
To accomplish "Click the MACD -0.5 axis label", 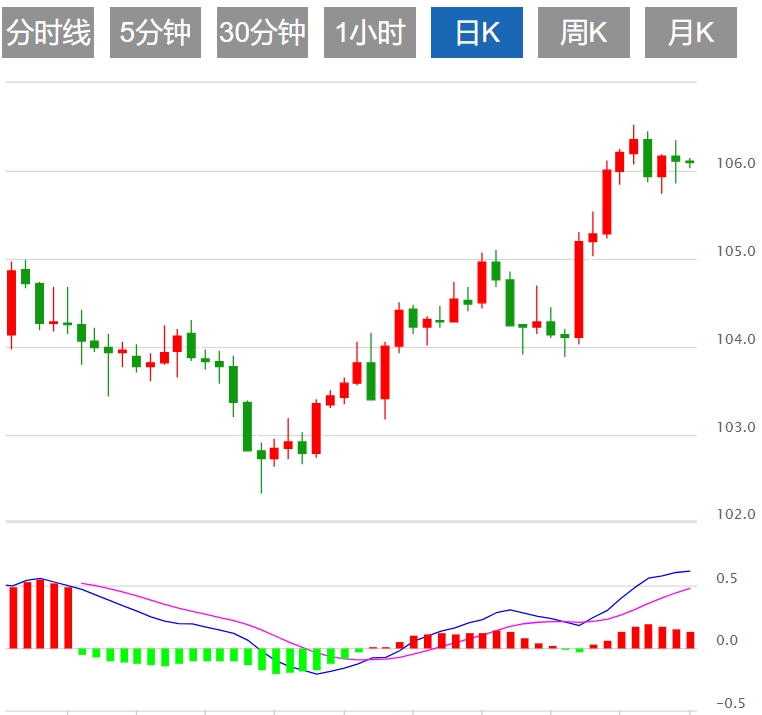I will [730, 703].
